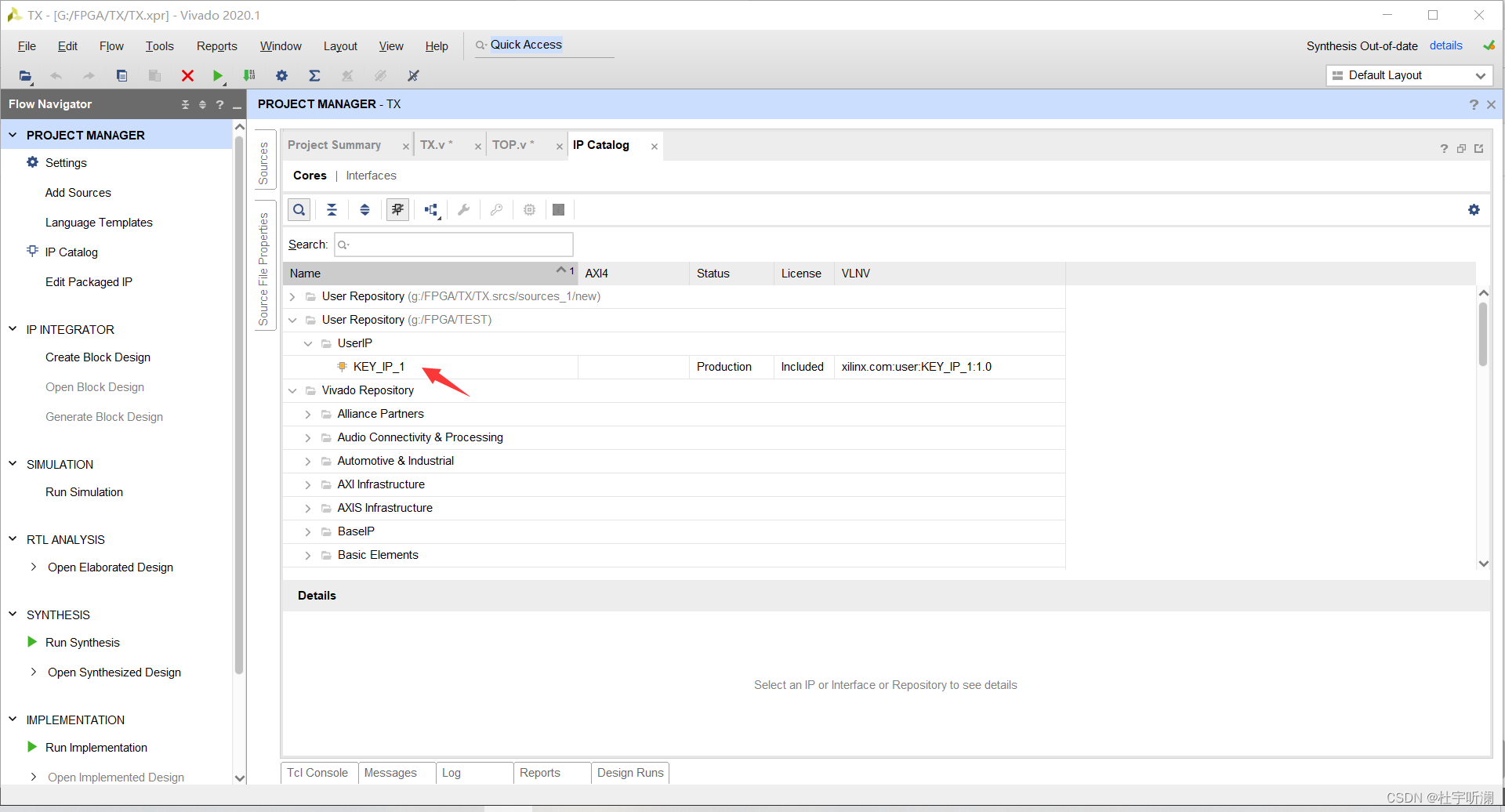Viewport: 1505px width, 812px height.
Task: Click the Project Manager pane help icon
Action: click(1474, 104)
